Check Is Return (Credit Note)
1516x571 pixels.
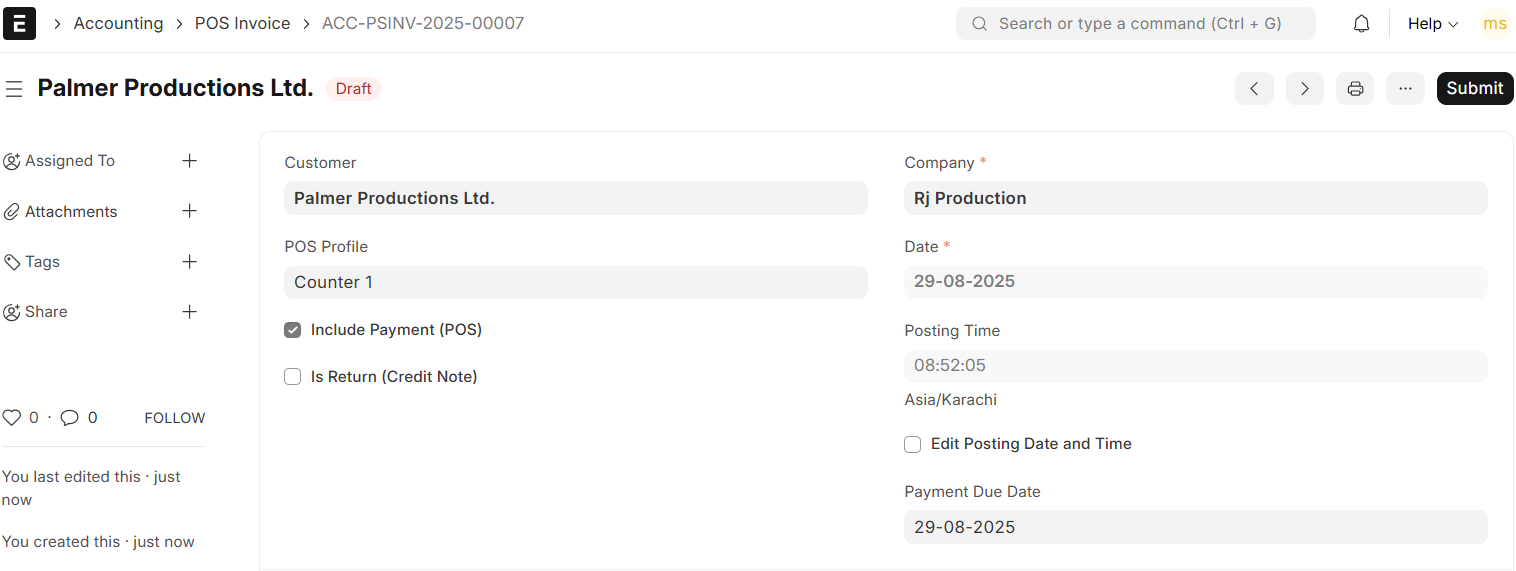pyautogui.click(x=293, y=377)
